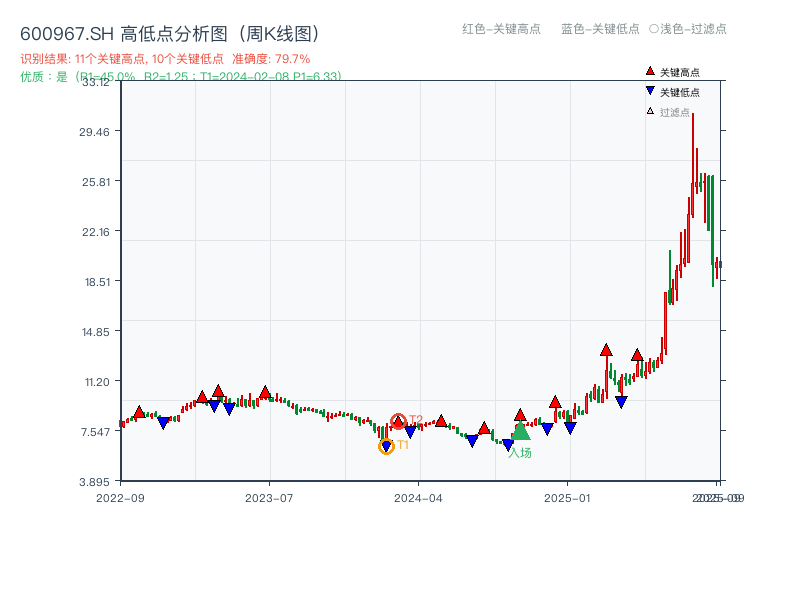The image size is (800, 600).
Task: Click the red circle marker labeled T2
Action: pyautogui.click(x=398, y=420)
